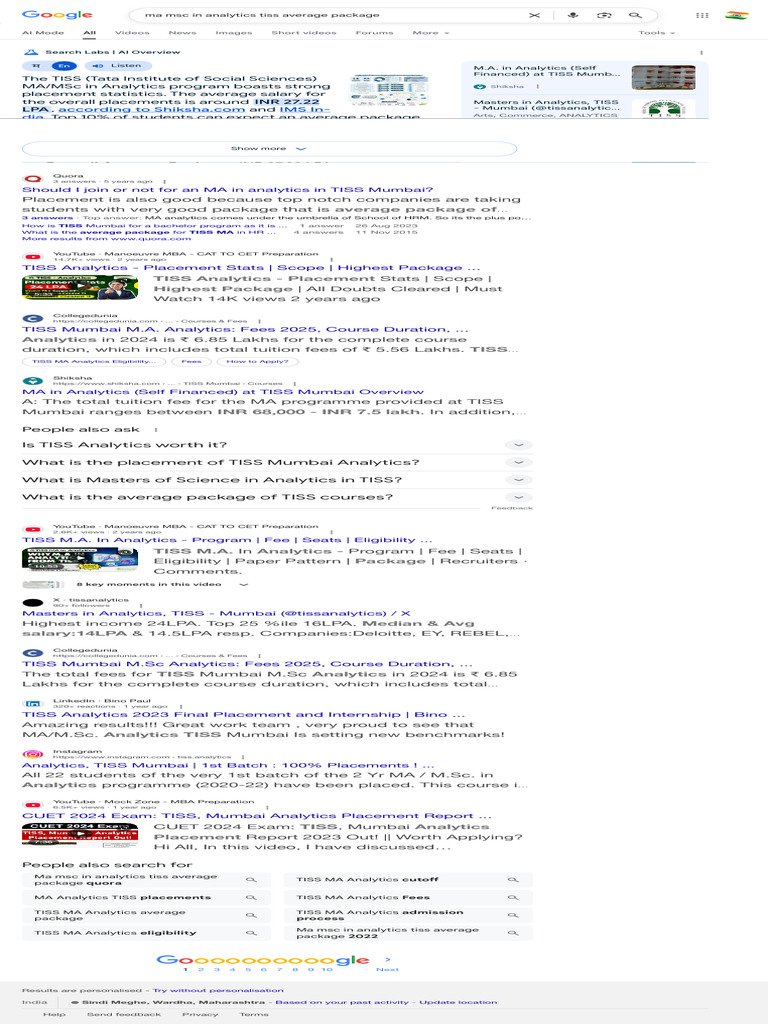Open the More search filters dropdown

coord(430,33)
